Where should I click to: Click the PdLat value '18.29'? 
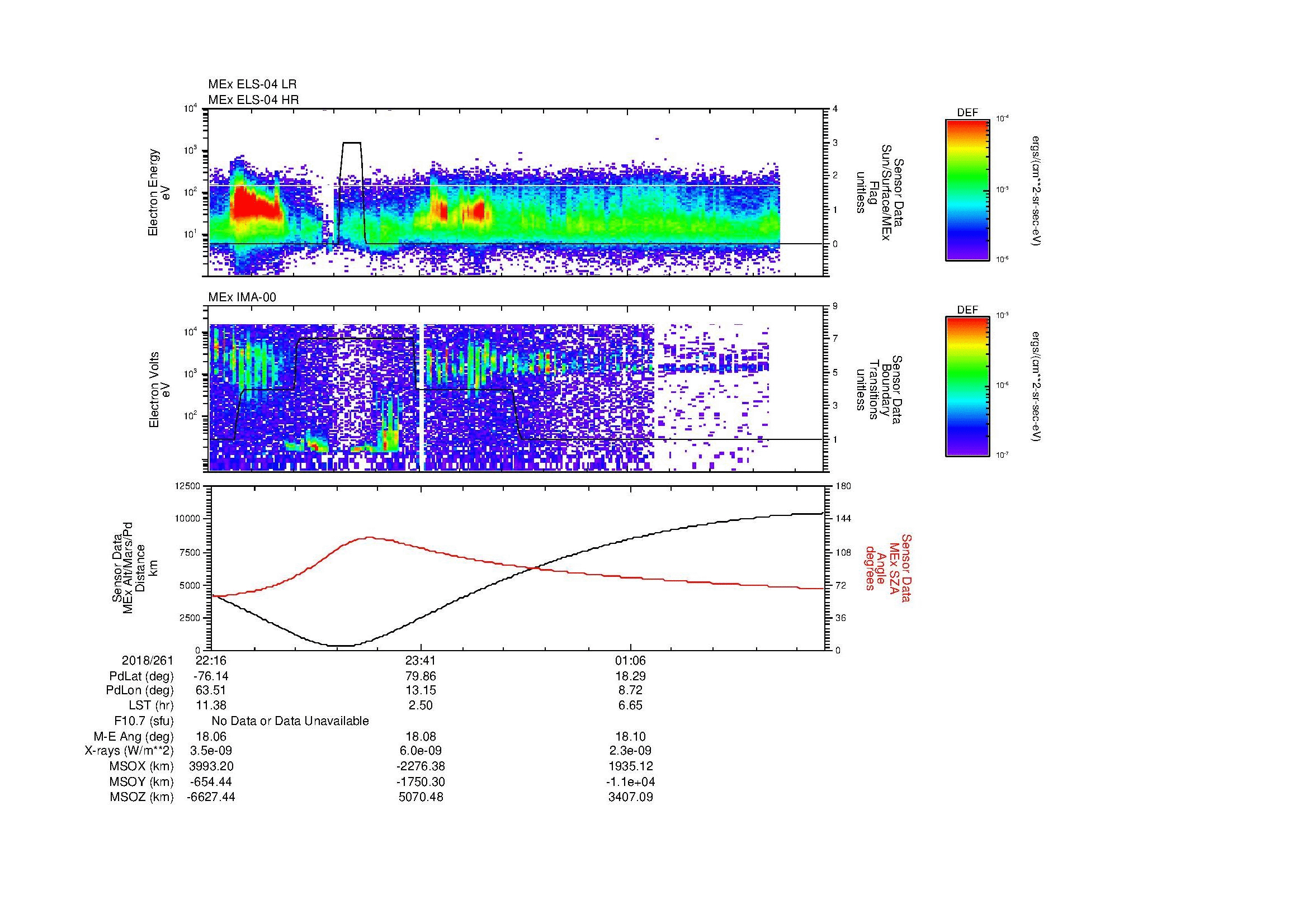[631, 676]
